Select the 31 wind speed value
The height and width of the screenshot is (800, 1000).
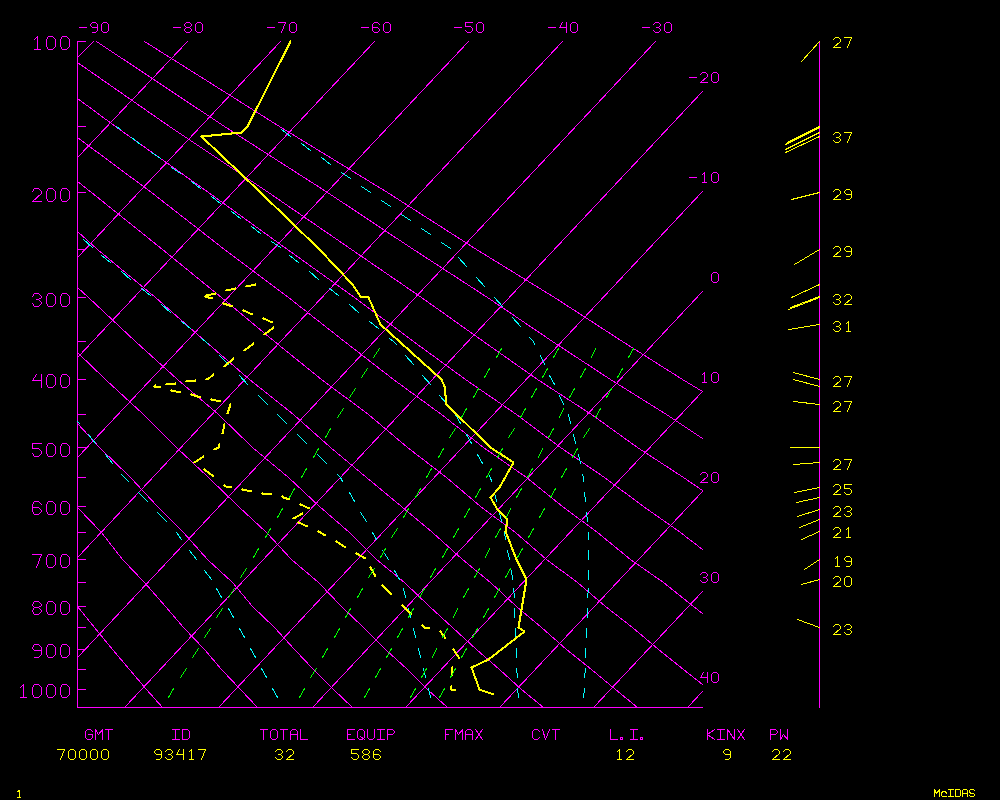pyautogui.click(x=842, y=327)
